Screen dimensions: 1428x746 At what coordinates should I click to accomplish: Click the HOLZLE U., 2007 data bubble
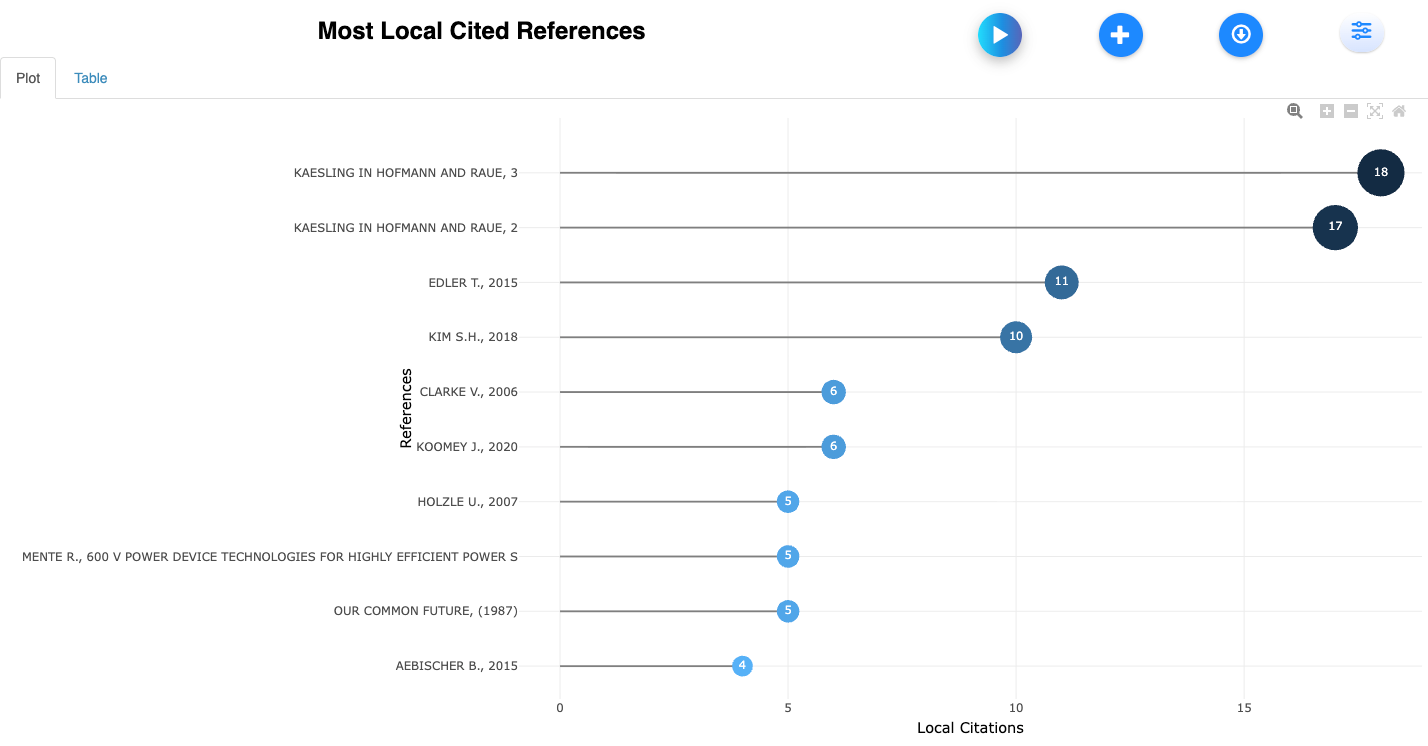coord(787,501)
